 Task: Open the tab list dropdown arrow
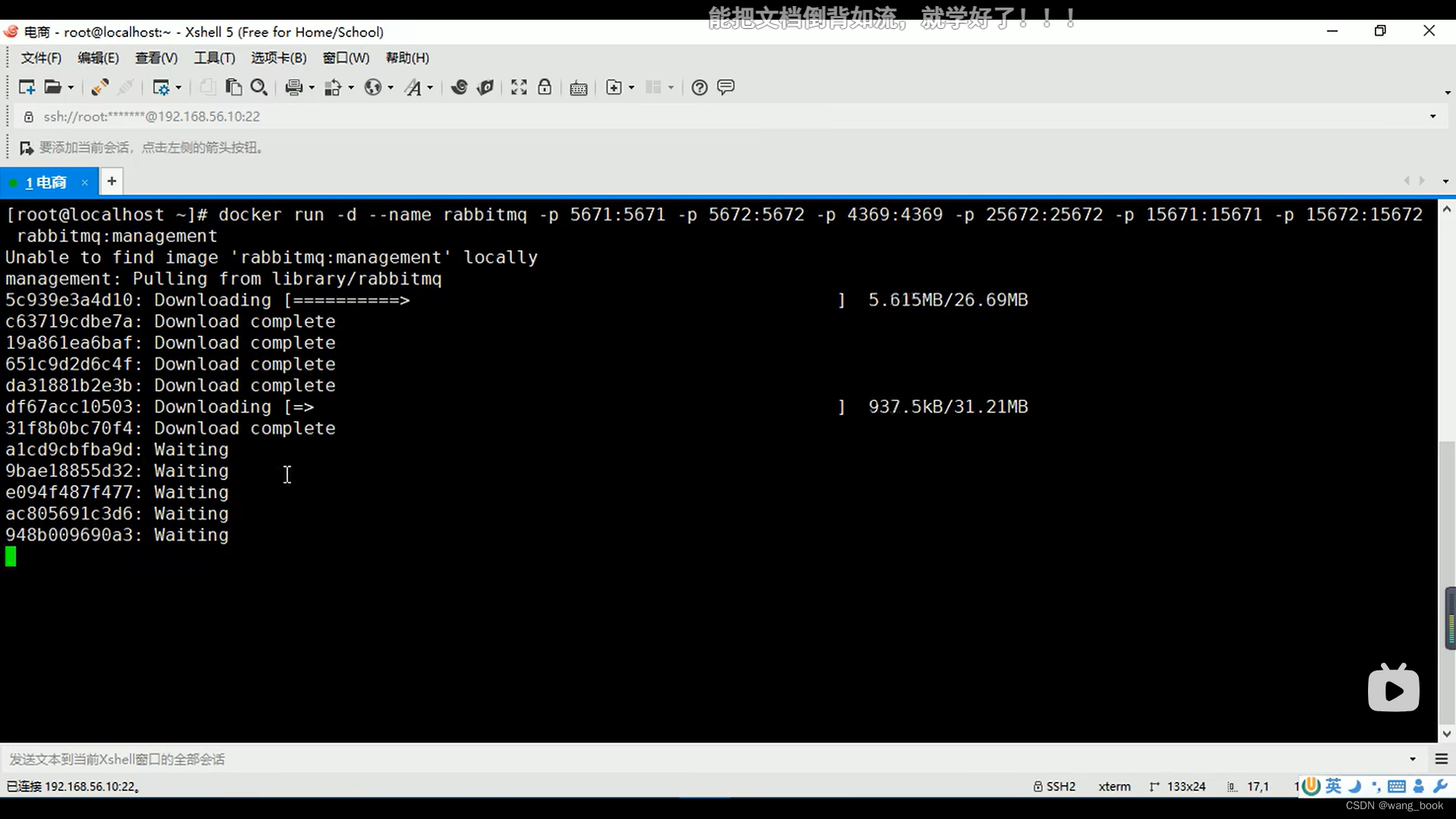1445,181
